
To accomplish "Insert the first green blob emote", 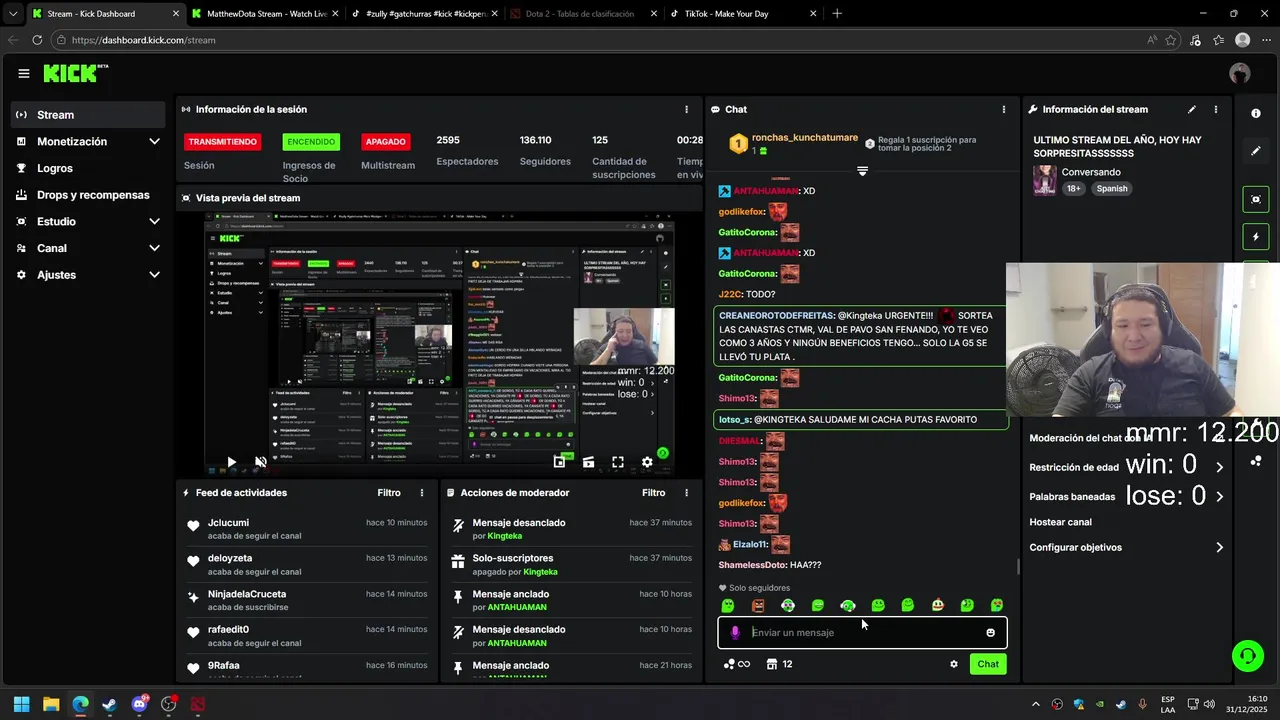I will pos(728,605).
